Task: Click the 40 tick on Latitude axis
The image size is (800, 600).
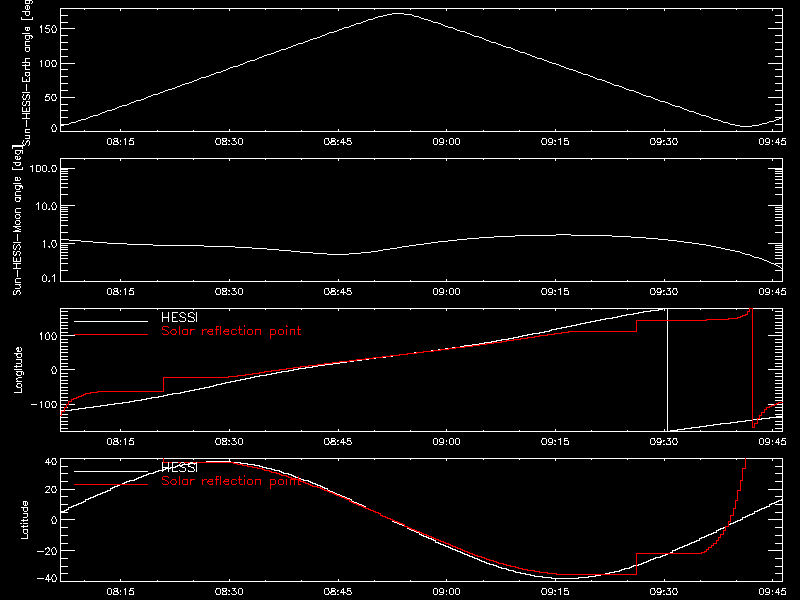Action: [x=51, y=462]
